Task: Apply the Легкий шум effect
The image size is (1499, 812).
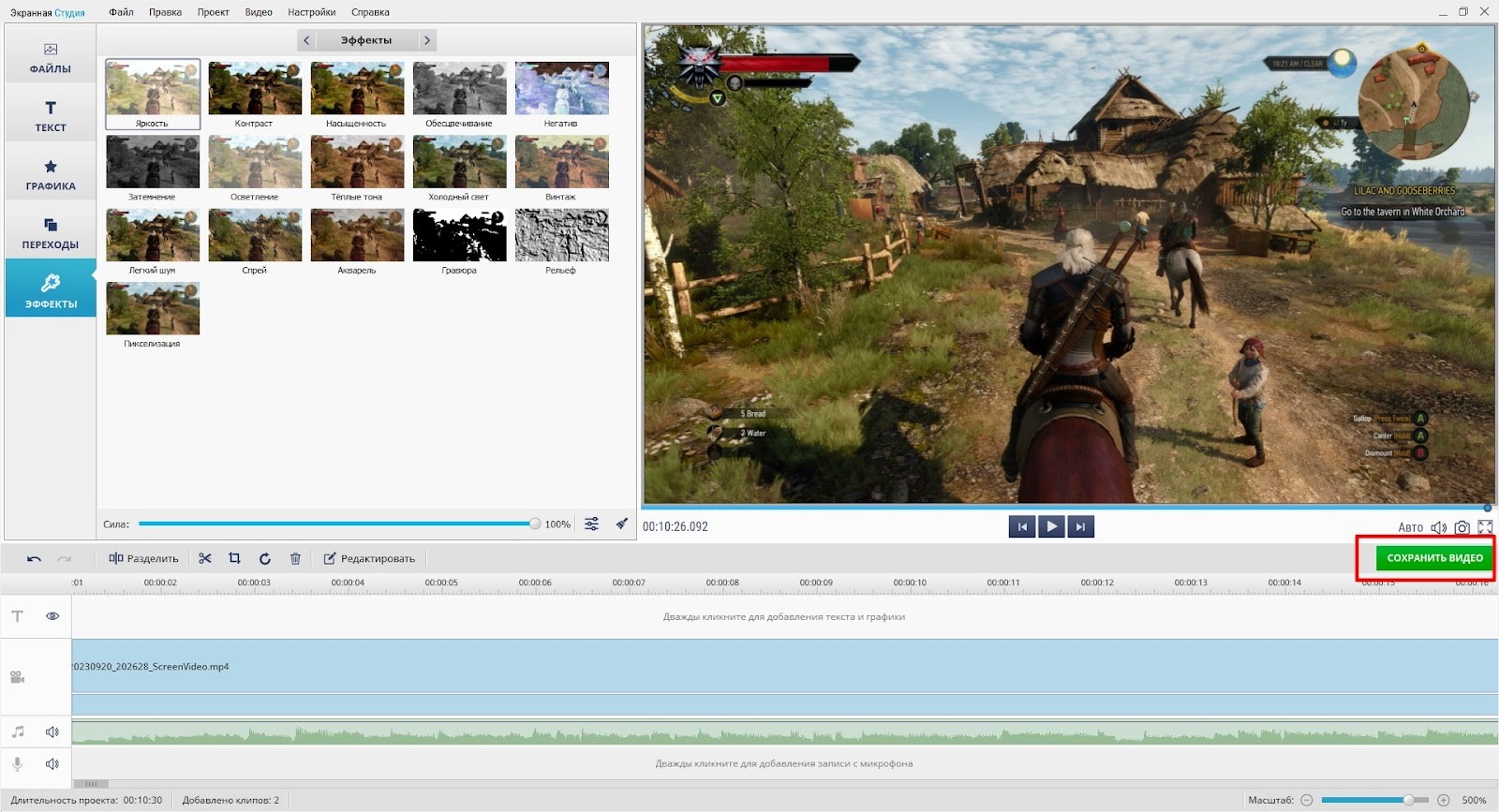Action: coord(153,241)
